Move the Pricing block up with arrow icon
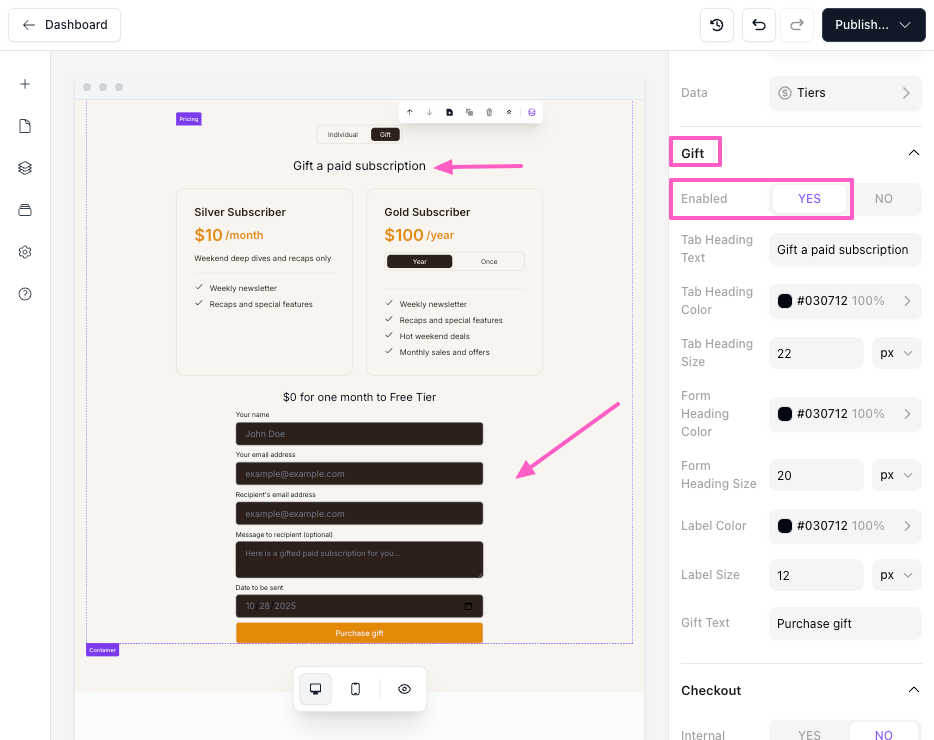This screenshot has height=740, width=934. click(x=409, y=112)
